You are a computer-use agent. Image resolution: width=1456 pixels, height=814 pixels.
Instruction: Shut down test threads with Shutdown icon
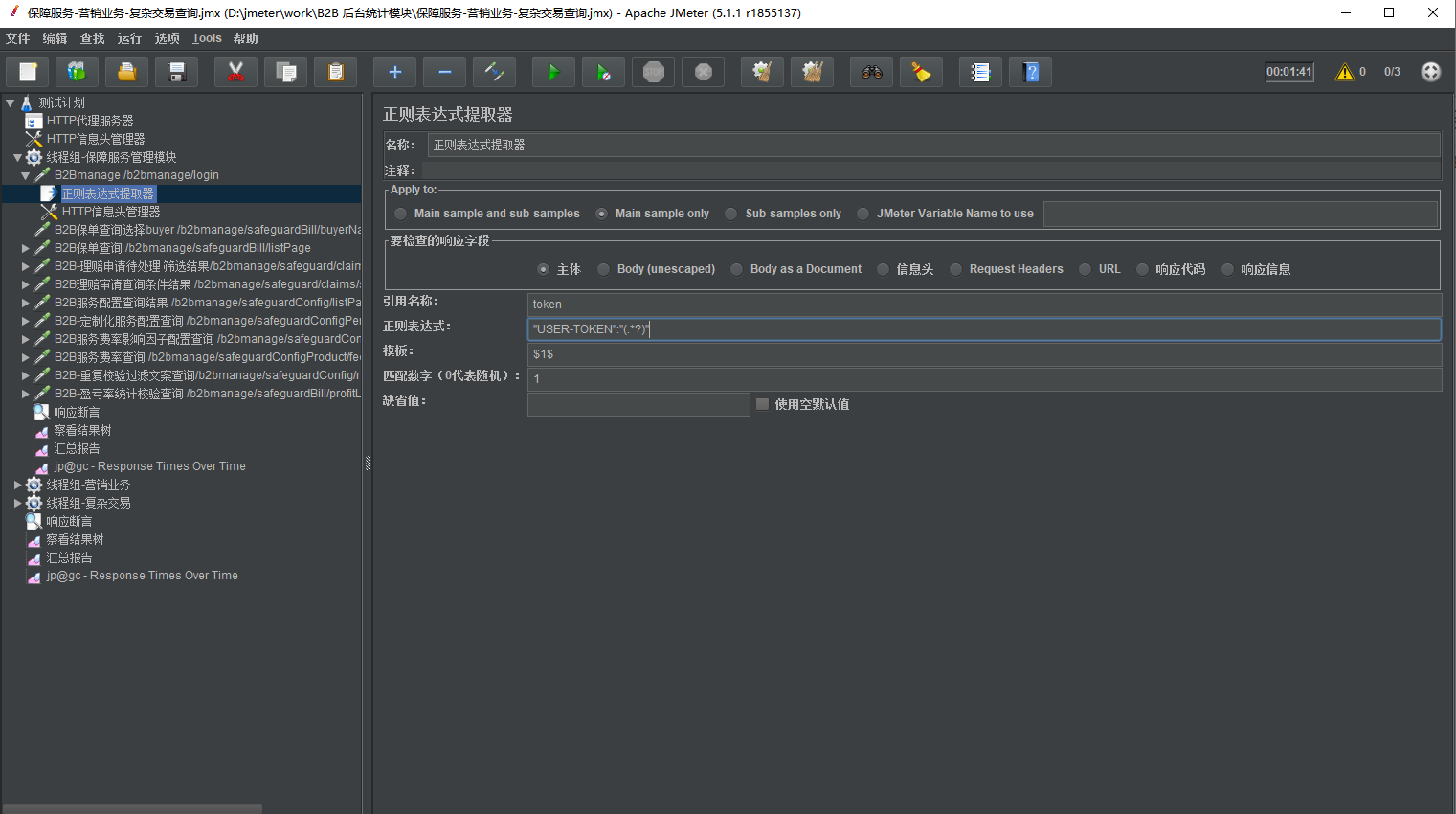703,72
